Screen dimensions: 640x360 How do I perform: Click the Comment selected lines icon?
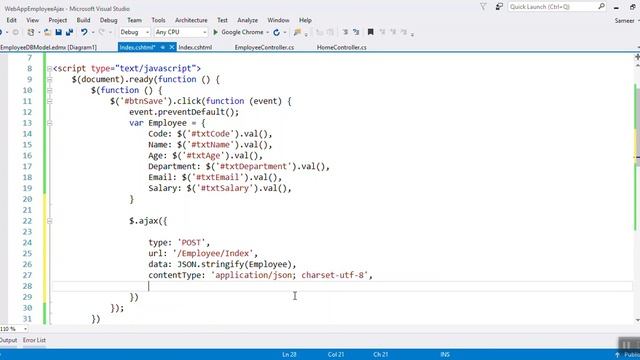click(x=345, y=32)
